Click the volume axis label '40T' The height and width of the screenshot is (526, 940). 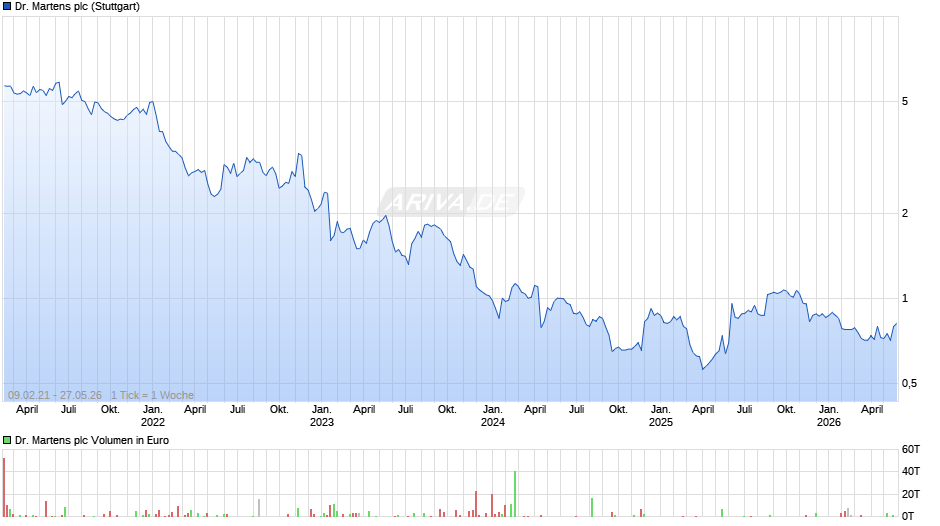pyautogui.click(x=911, y=471)
